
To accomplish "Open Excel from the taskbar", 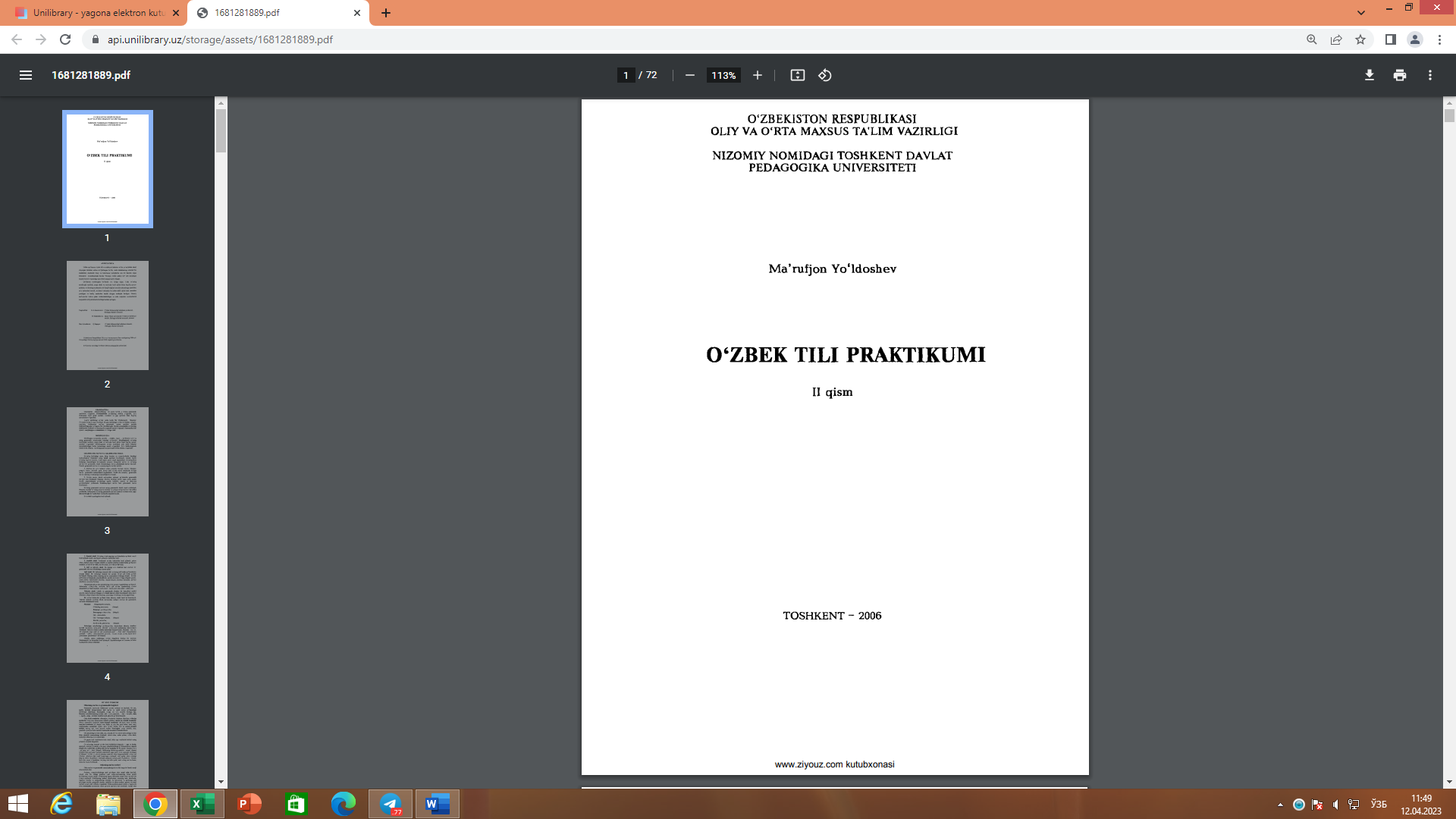I will (x=202, y=804).
